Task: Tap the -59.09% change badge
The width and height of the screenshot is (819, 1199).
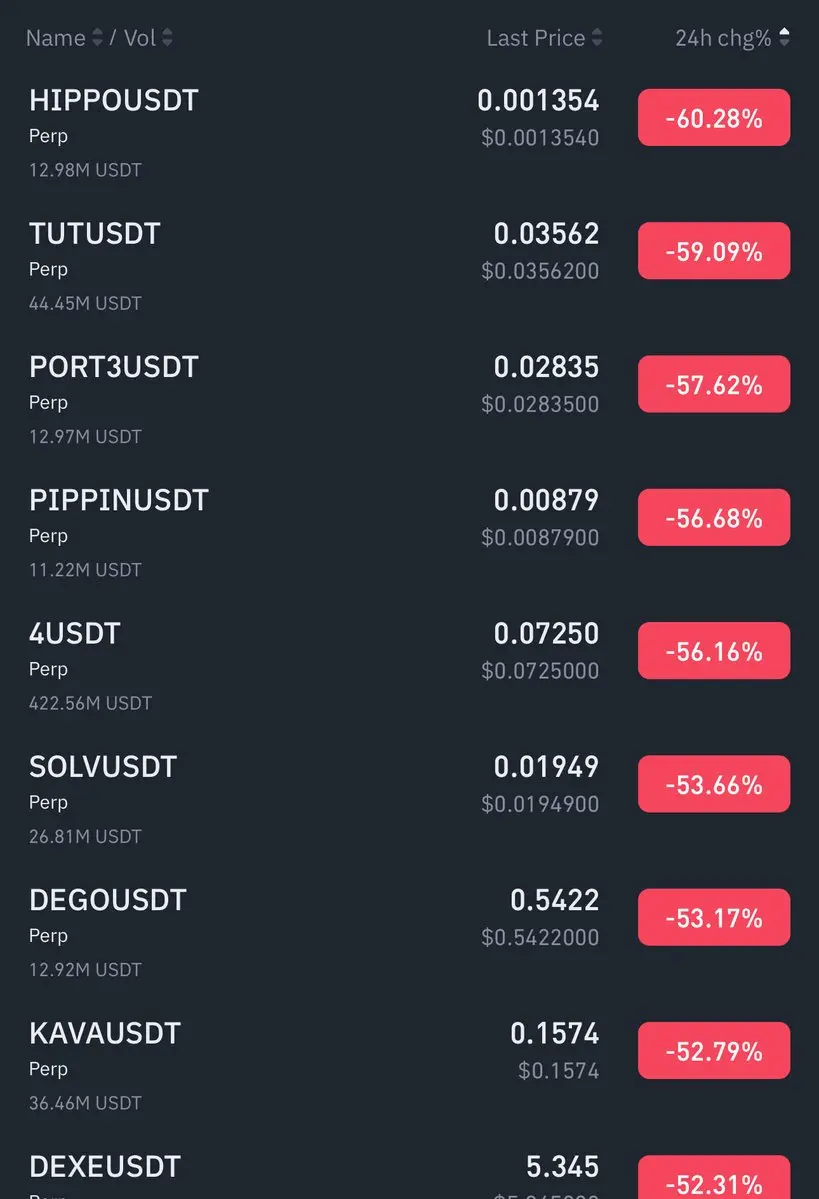Action: [x=714, y=251]
